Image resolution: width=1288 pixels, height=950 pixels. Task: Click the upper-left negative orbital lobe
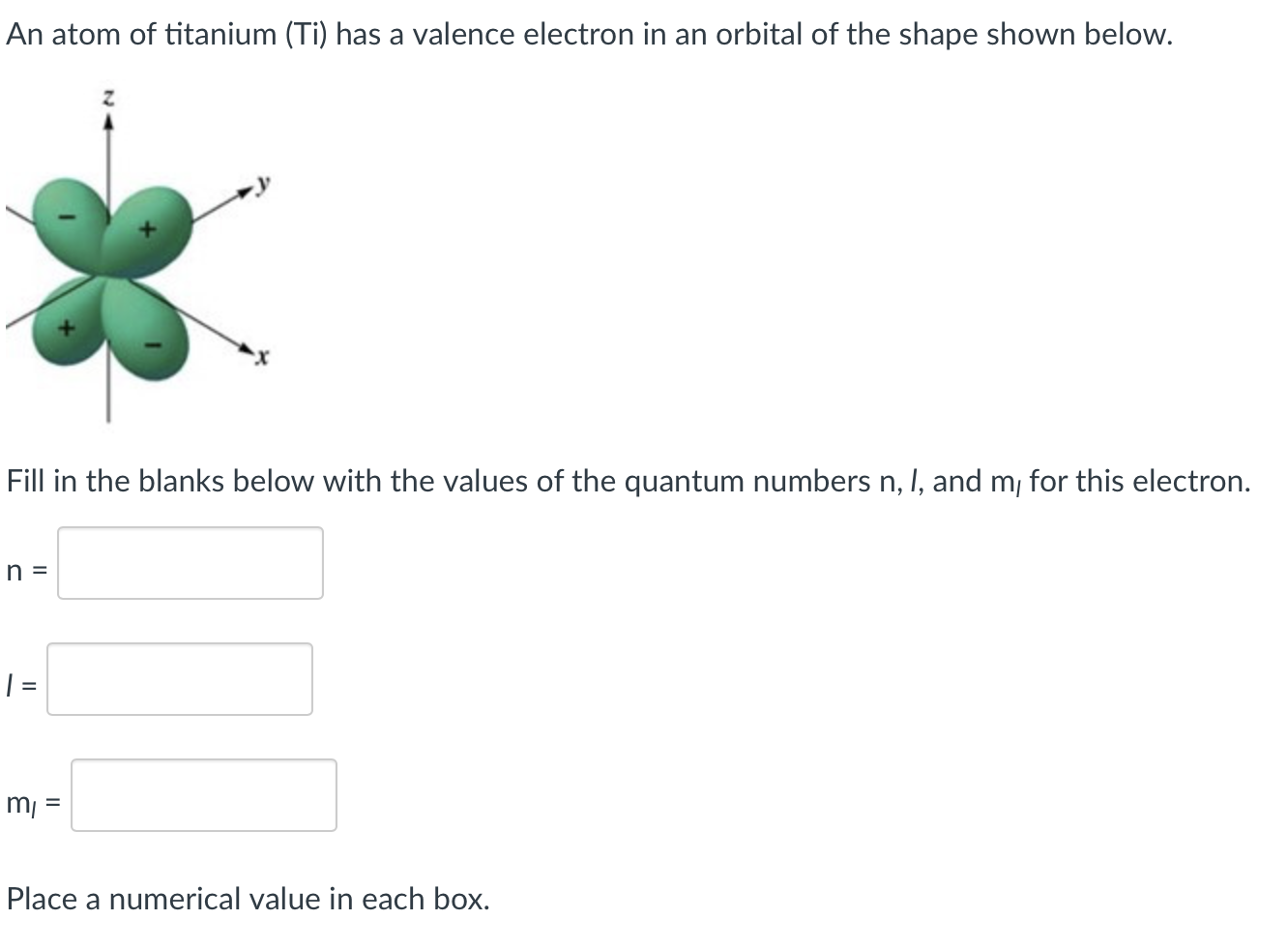click(x=68, y=218)
